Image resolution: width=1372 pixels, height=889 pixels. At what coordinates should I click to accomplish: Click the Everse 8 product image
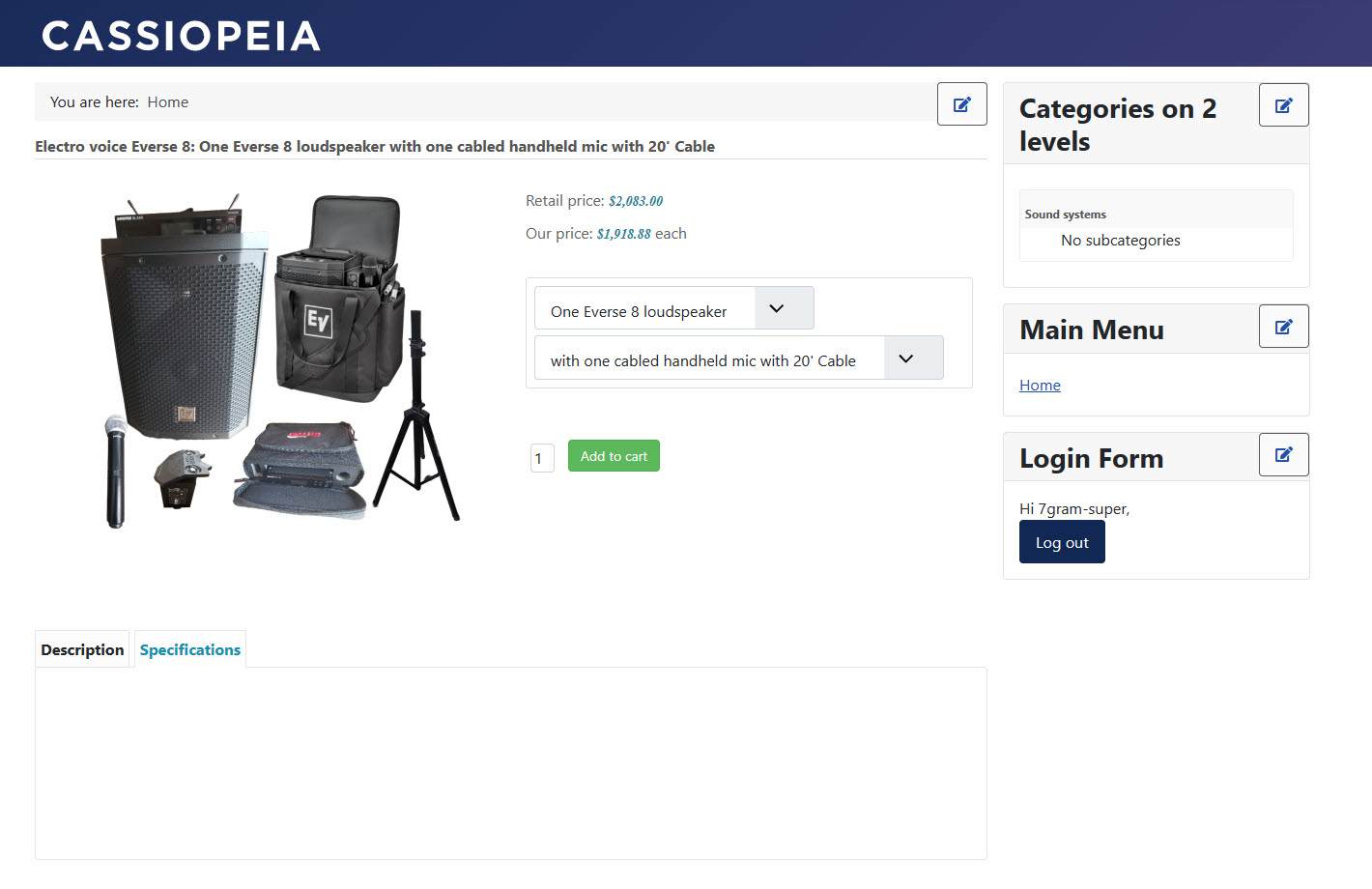[x=280, y=359]
